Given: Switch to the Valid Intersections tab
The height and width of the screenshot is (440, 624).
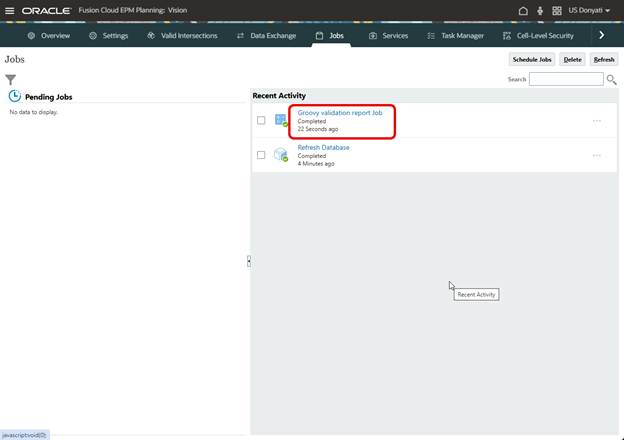Looking at the screenshot, I should tap(183, 35).
